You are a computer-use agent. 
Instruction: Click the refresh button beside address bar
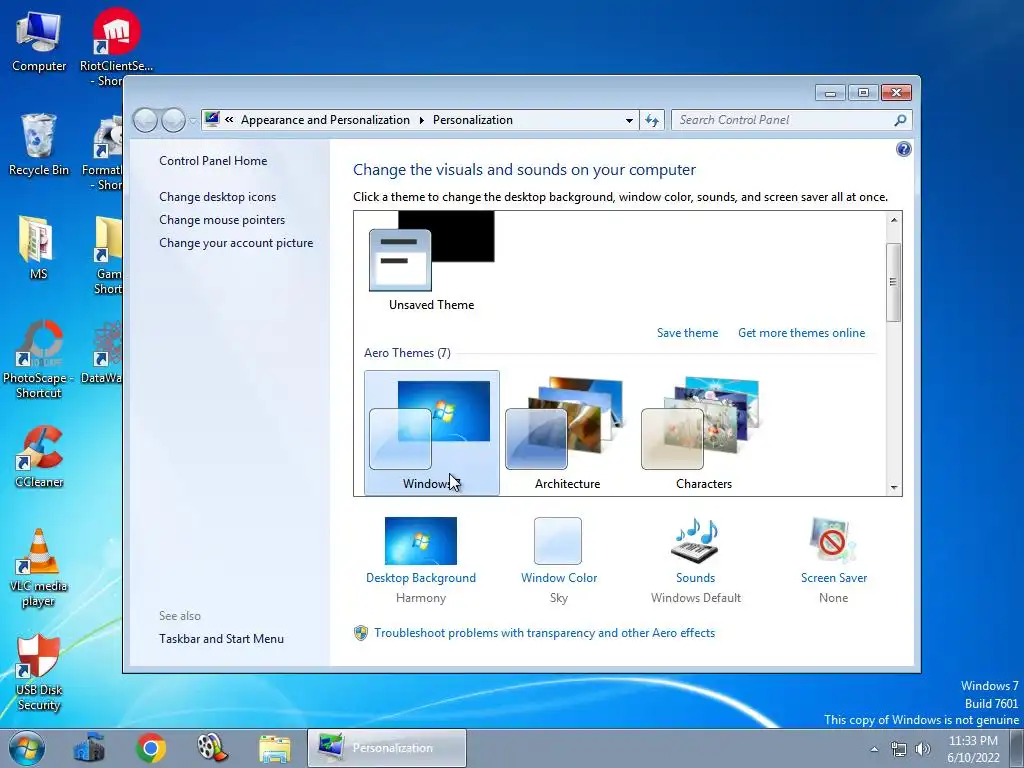652,120
